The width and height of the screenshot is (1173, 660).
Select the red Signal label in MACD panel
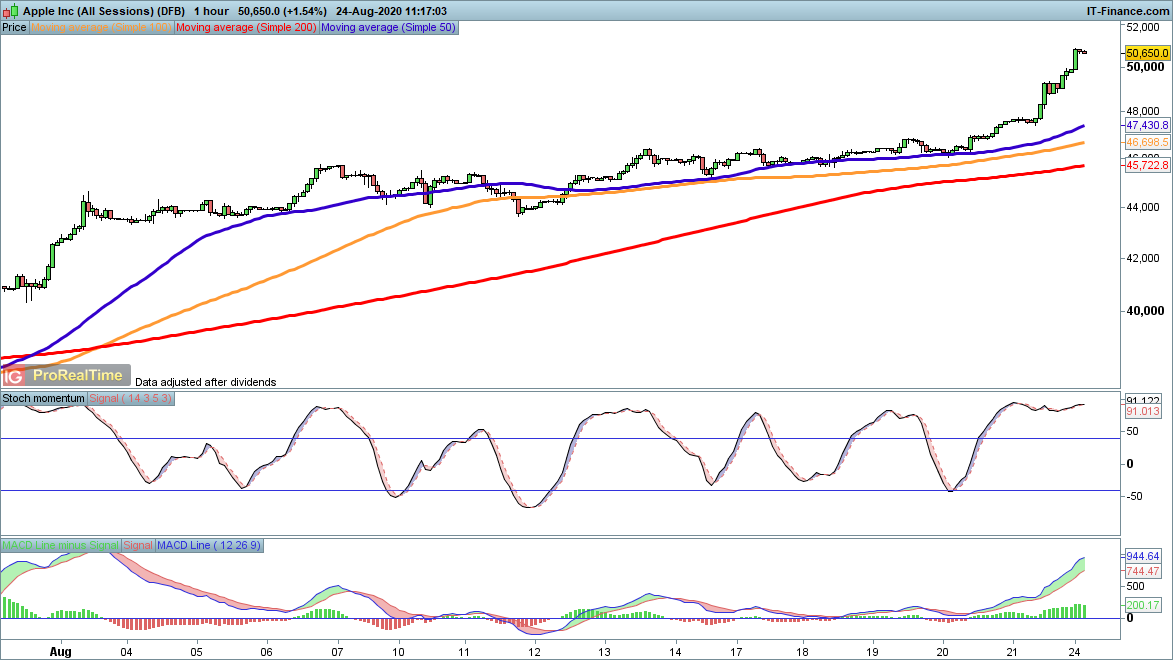click(x=138, y=545)
